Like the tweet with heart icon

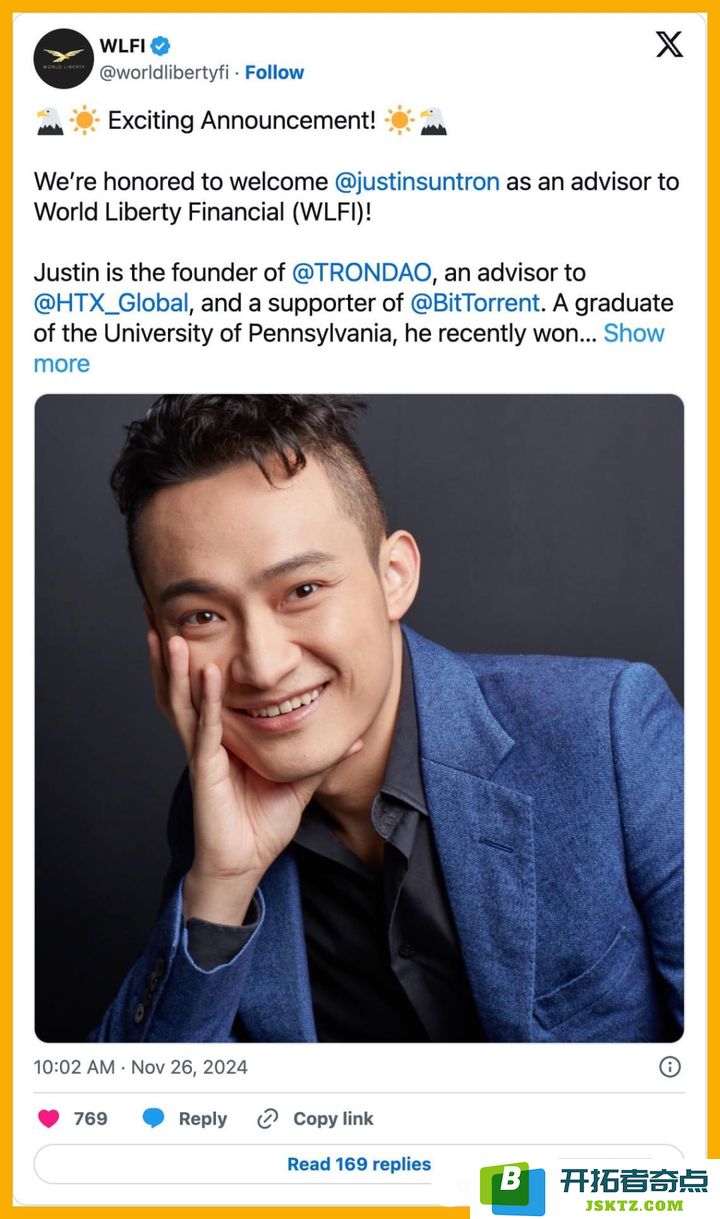pos(49,1119)
